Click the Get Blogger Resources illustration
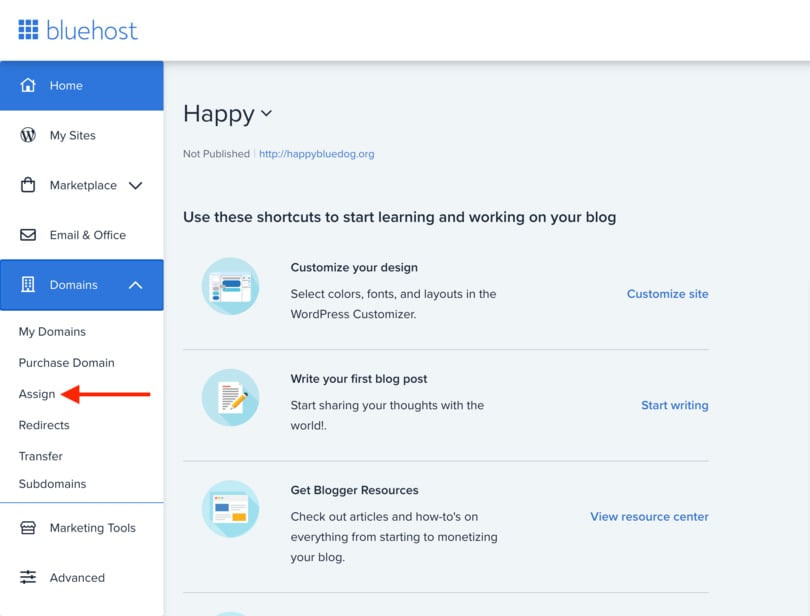The image size is (810, 616). click(x=230, y=509)
